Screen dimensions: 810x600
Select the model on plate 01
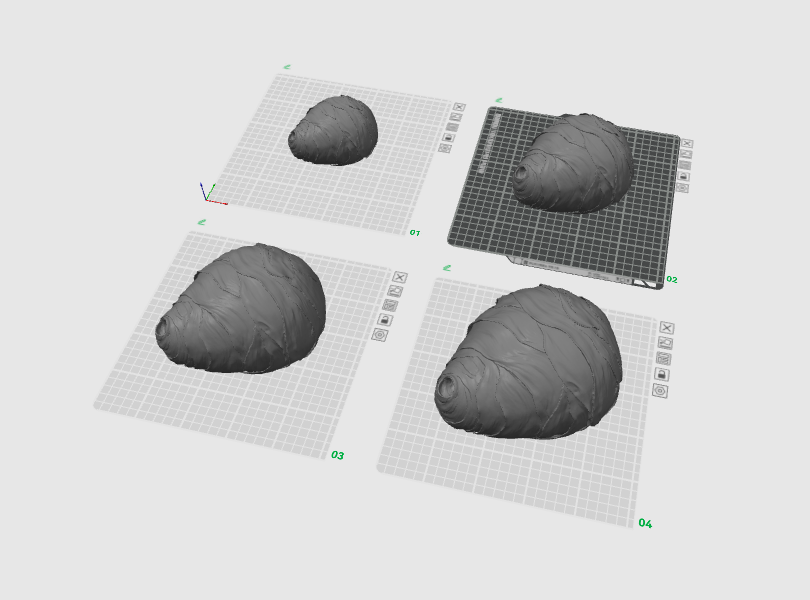tap(333, 131)
